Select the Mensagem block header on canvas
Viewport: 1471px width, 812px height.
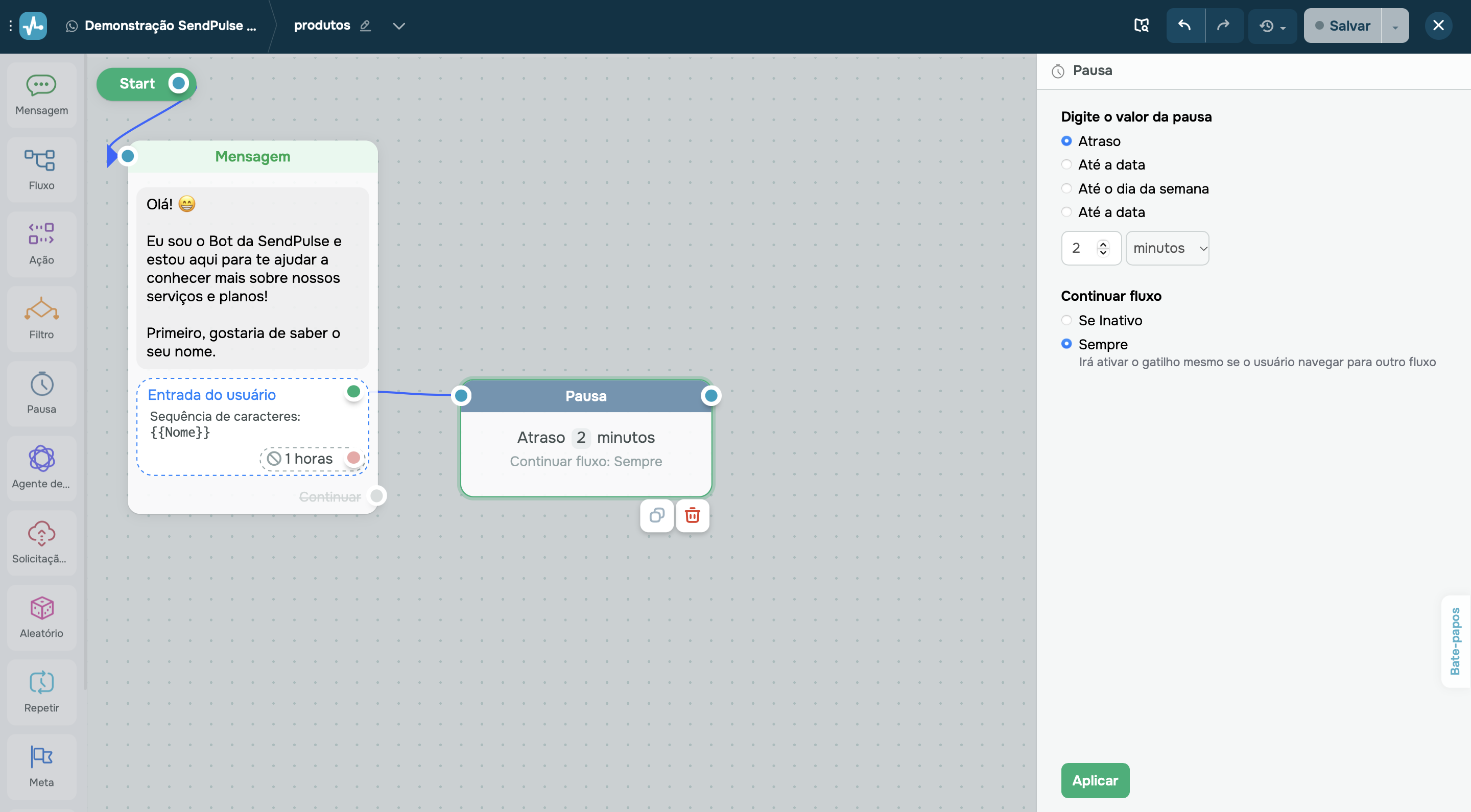(252, 156)
